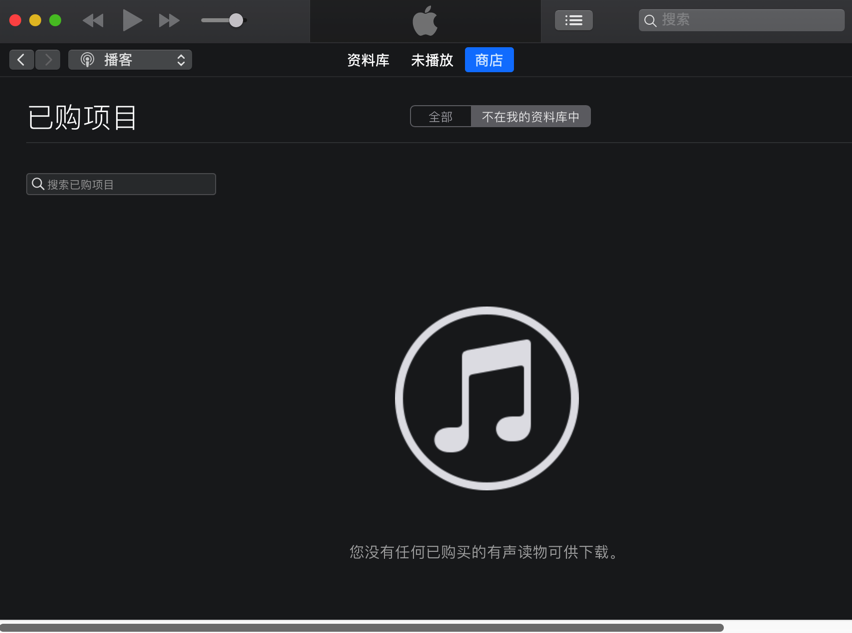852x633 pixels.
Task: Select the 不在我的资料库中 filter segment
Action: pos(530,116)
